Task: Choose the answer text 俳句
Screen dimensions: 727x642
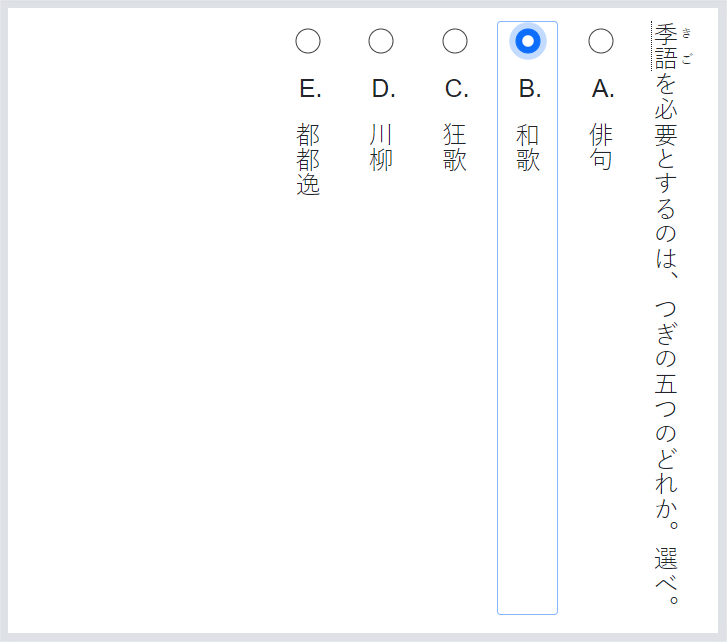Action: coord(601,147)
